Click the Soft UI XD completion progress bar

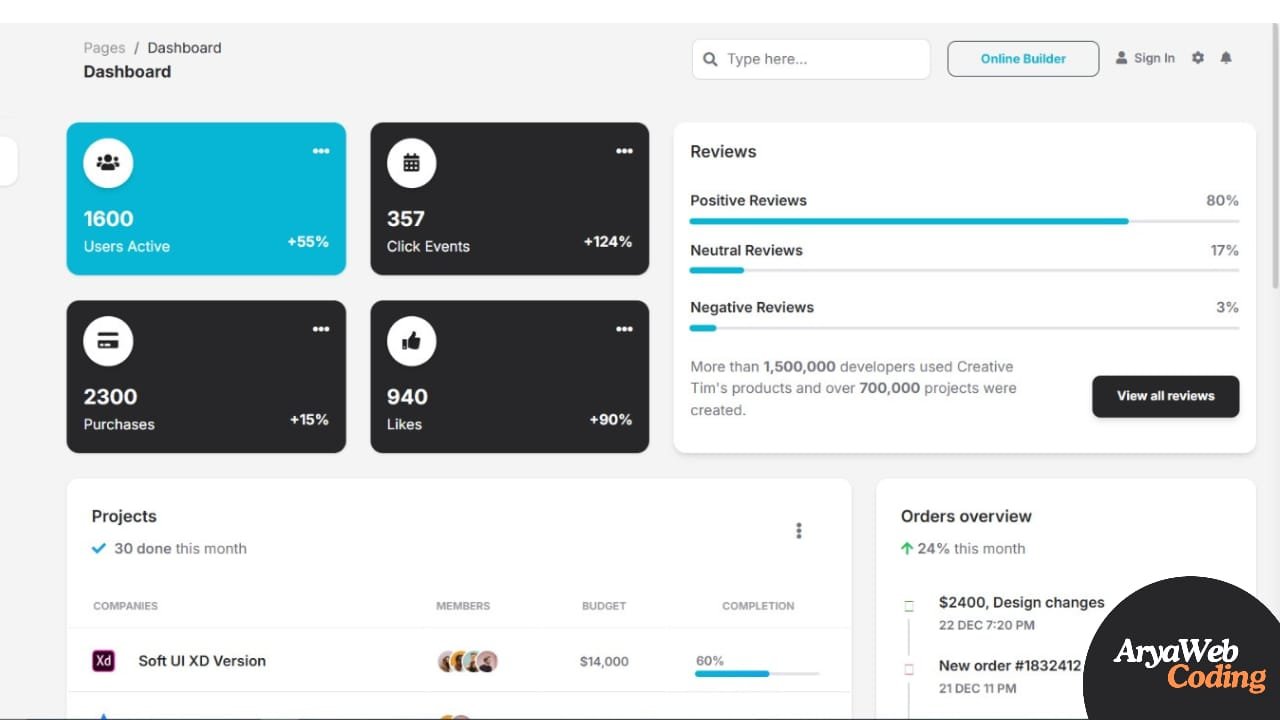pos(757,674)
